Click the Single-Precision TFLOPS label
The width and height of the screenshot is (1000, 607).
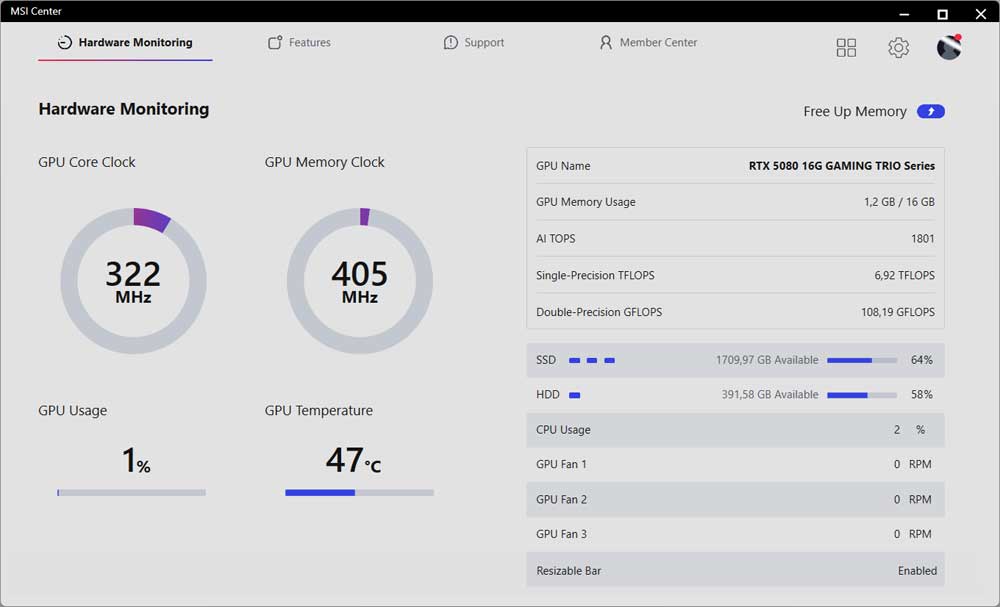tap(595, 275)
